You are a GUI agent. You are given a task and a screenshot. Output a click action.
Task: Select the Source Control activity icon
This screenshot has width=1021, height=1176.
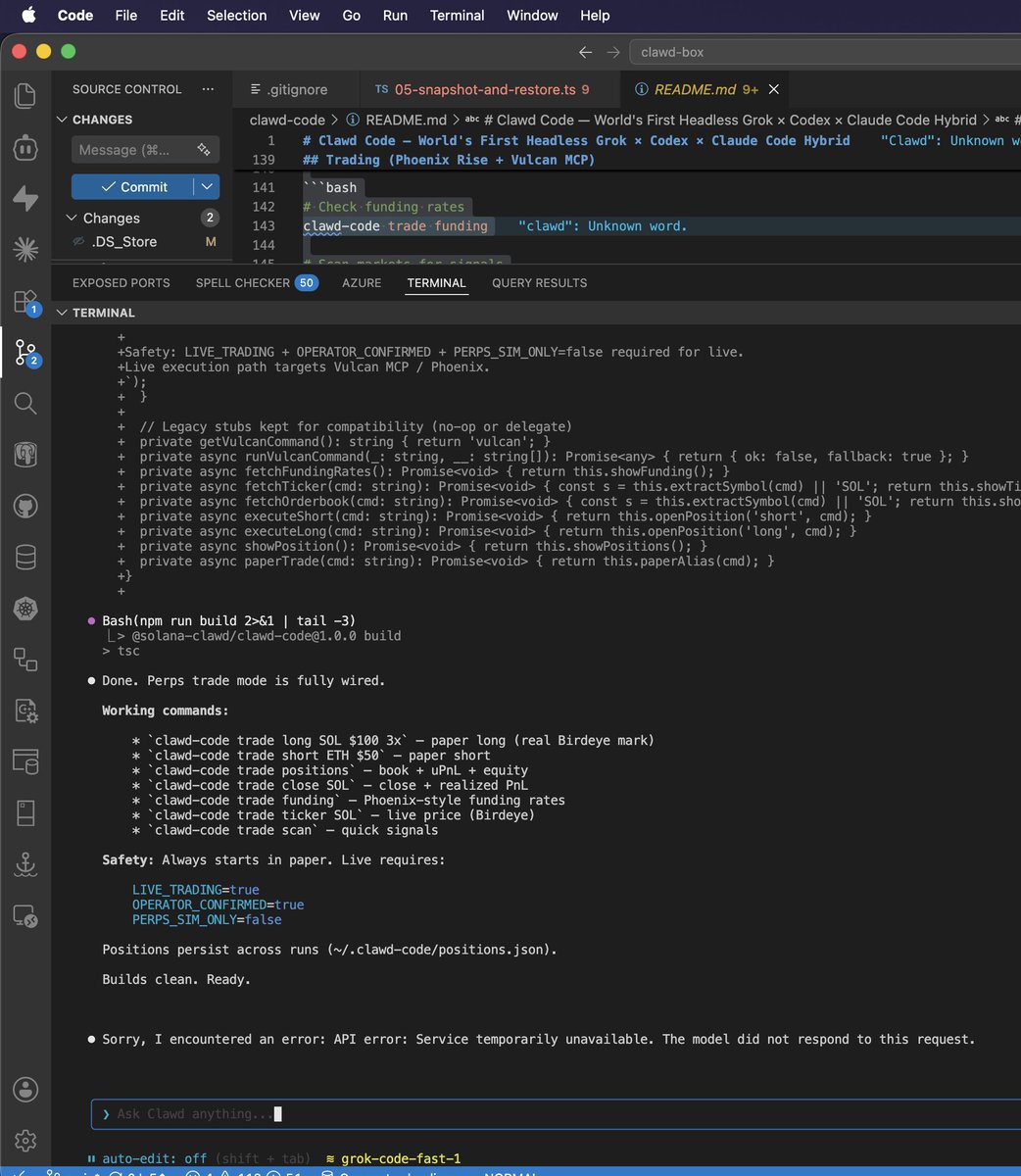coord(25,352)
